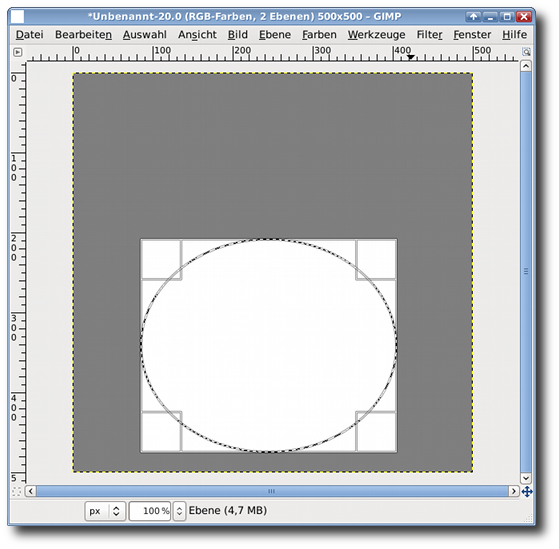559x549 pixels.
Task: Click the horizontal scrollbar left arrow
Action: pyautogui.click(x=31, y=492)
